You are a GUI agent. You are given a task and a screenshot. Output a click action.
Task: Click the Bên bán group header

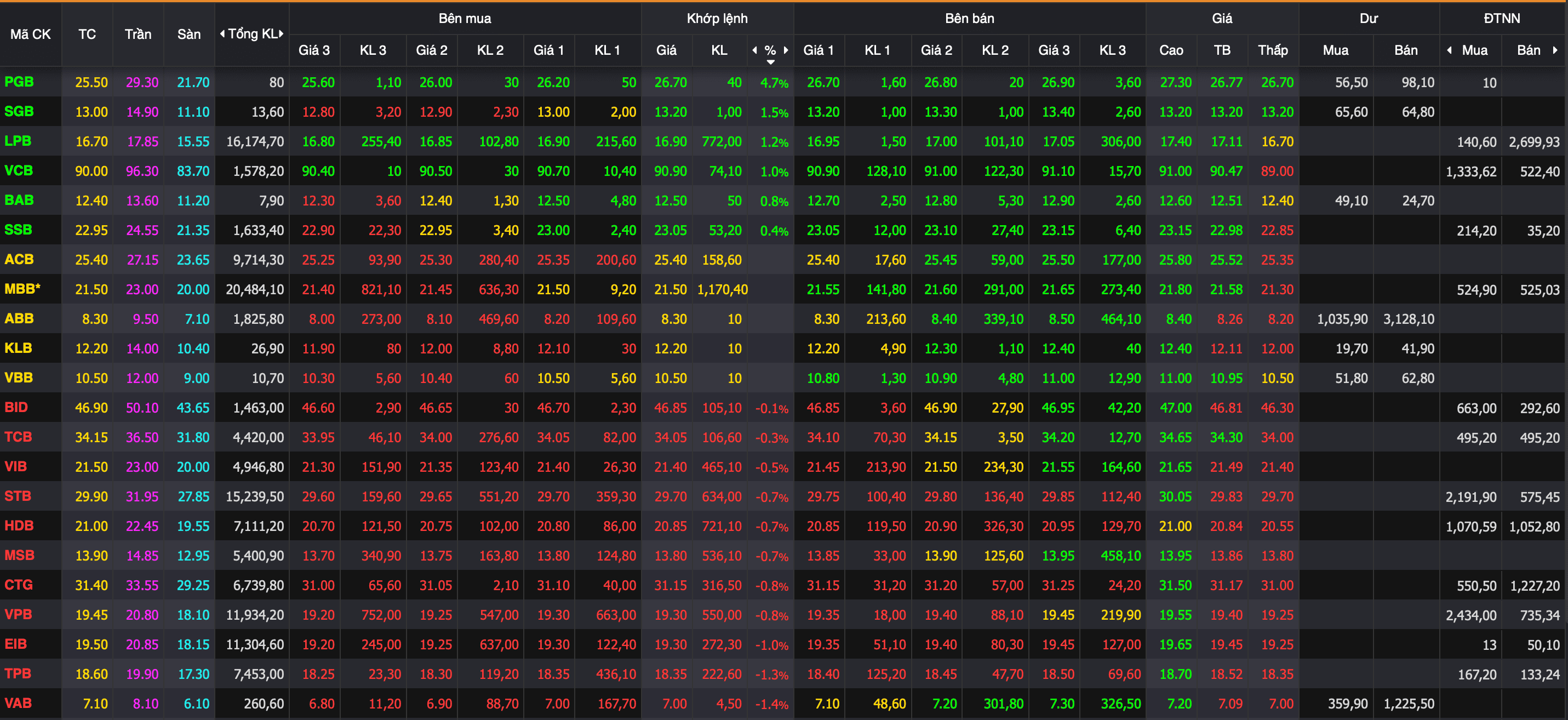970,18
